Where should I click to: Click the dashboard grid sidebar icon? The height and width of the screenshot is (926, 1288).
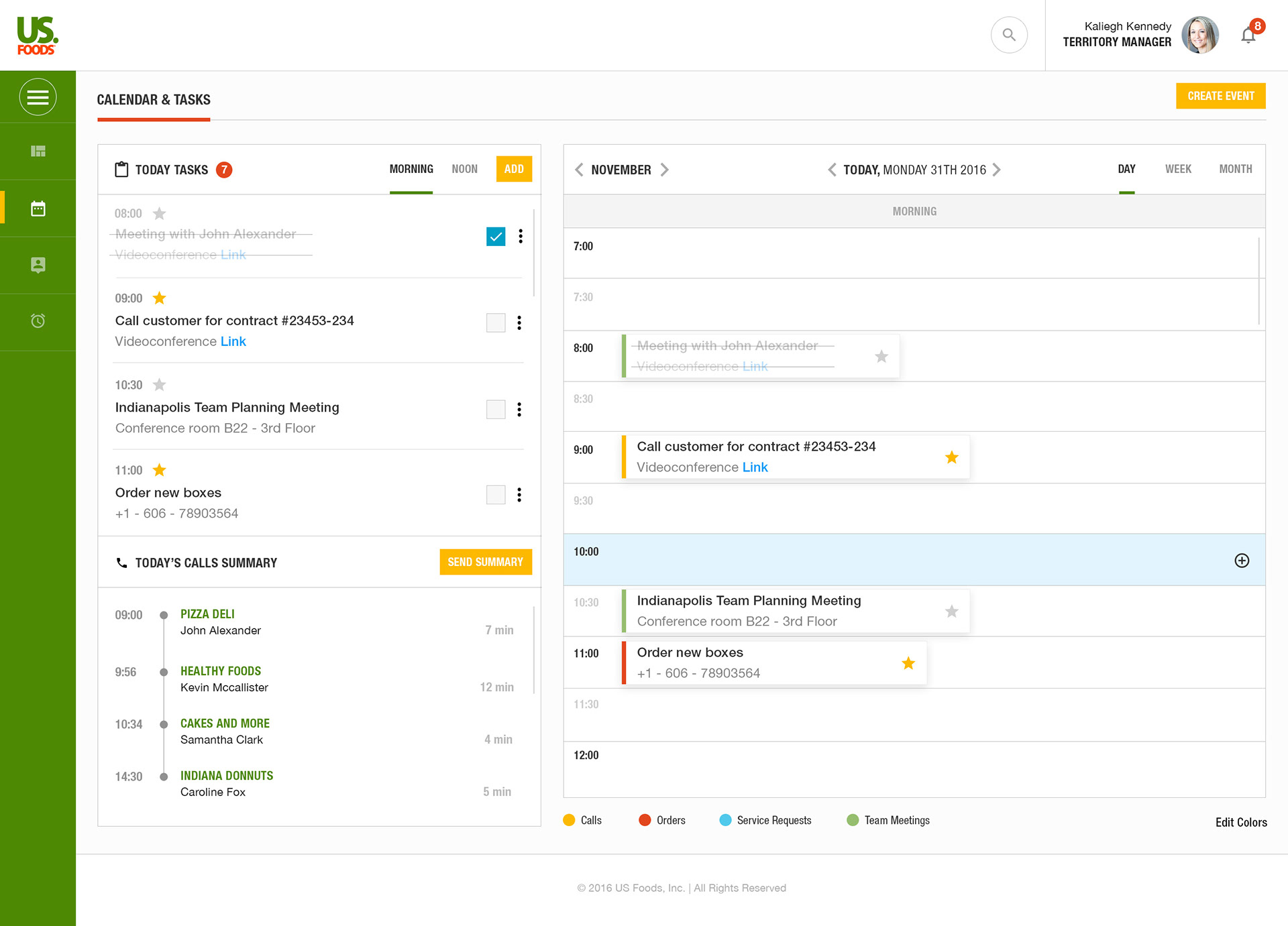[38, 151]
